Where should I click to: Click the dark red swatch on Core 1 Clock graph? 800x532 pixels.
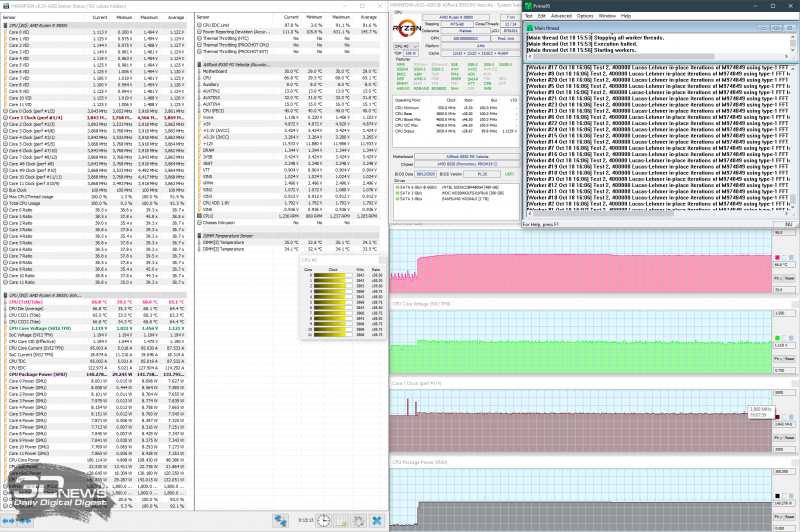(777, 417)
